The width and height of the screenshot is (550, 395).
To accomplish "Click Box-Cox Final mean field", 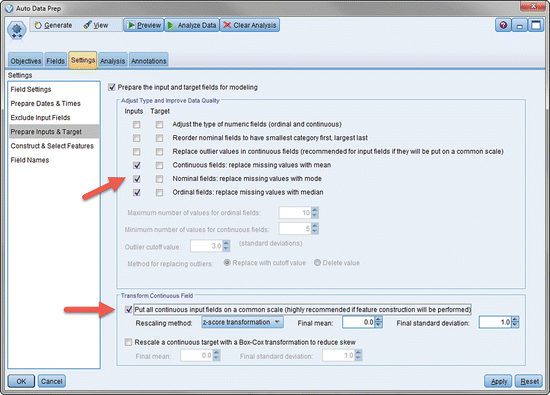I will [x=197, y=355].
